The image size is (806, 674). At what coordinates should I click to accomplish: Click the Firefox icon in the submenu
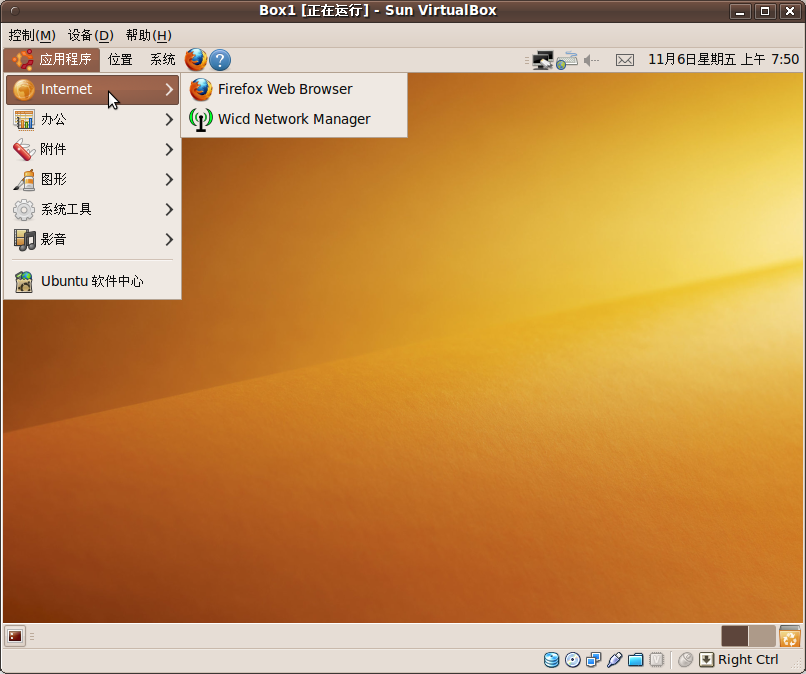coord(200,89)
